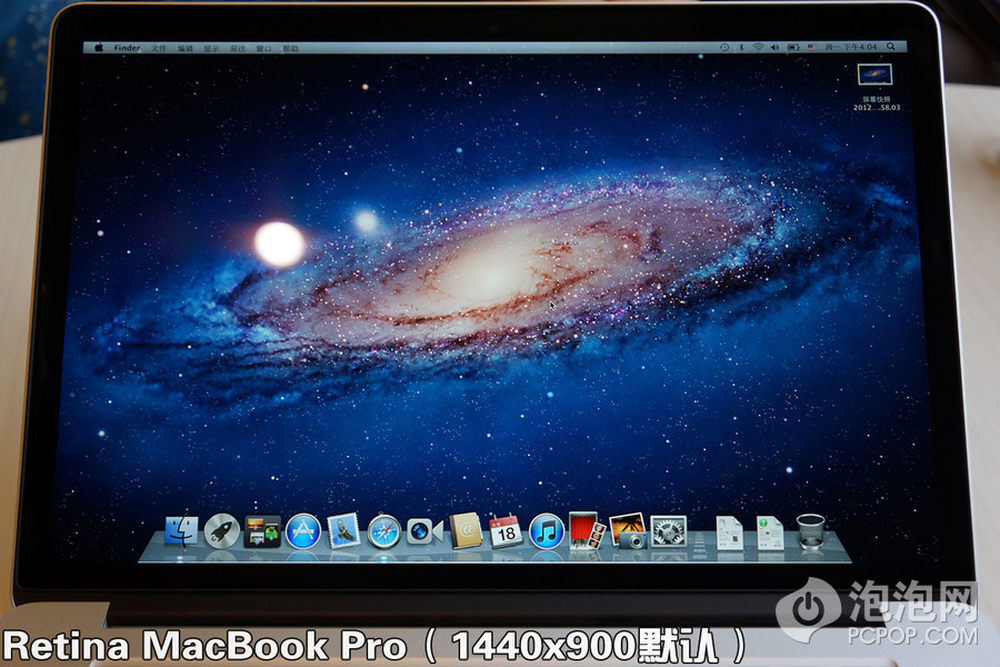Open FaceTime camera icon in Dock
This screenshot has width=1000, height=667.
click(425, 531)
